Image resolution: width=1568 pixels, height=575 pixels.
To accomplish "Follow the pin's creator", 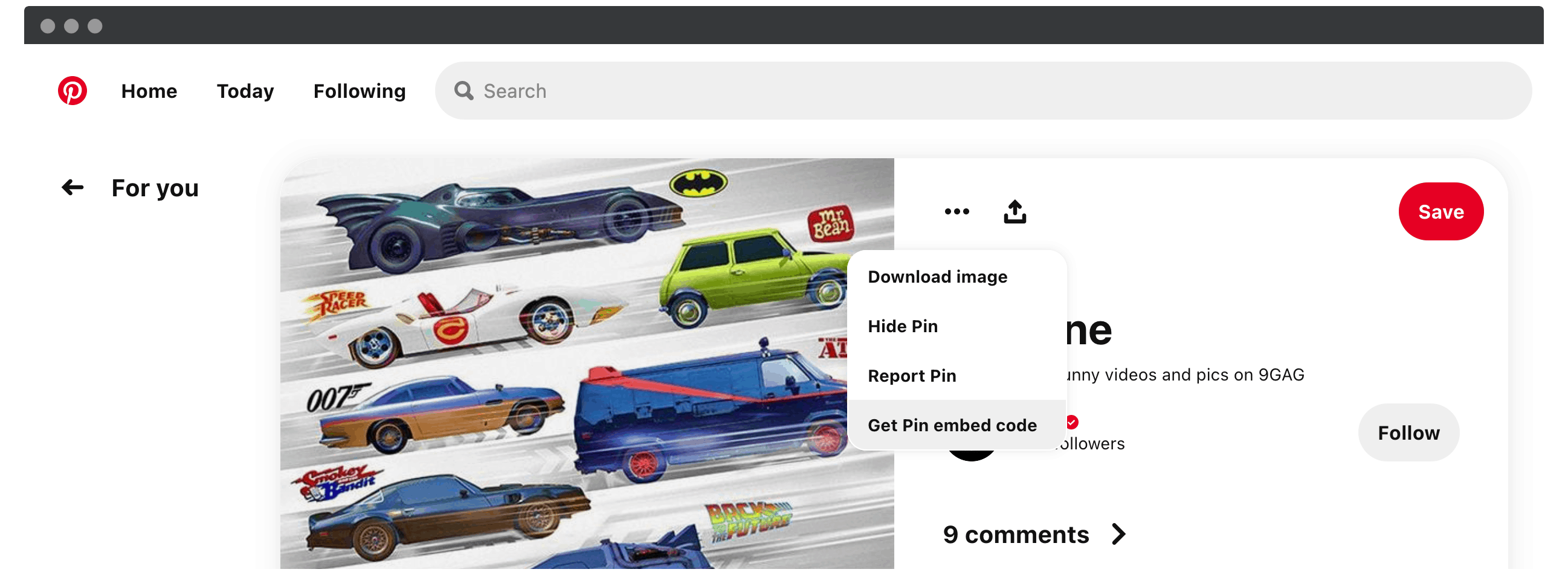I will 1408,432.
